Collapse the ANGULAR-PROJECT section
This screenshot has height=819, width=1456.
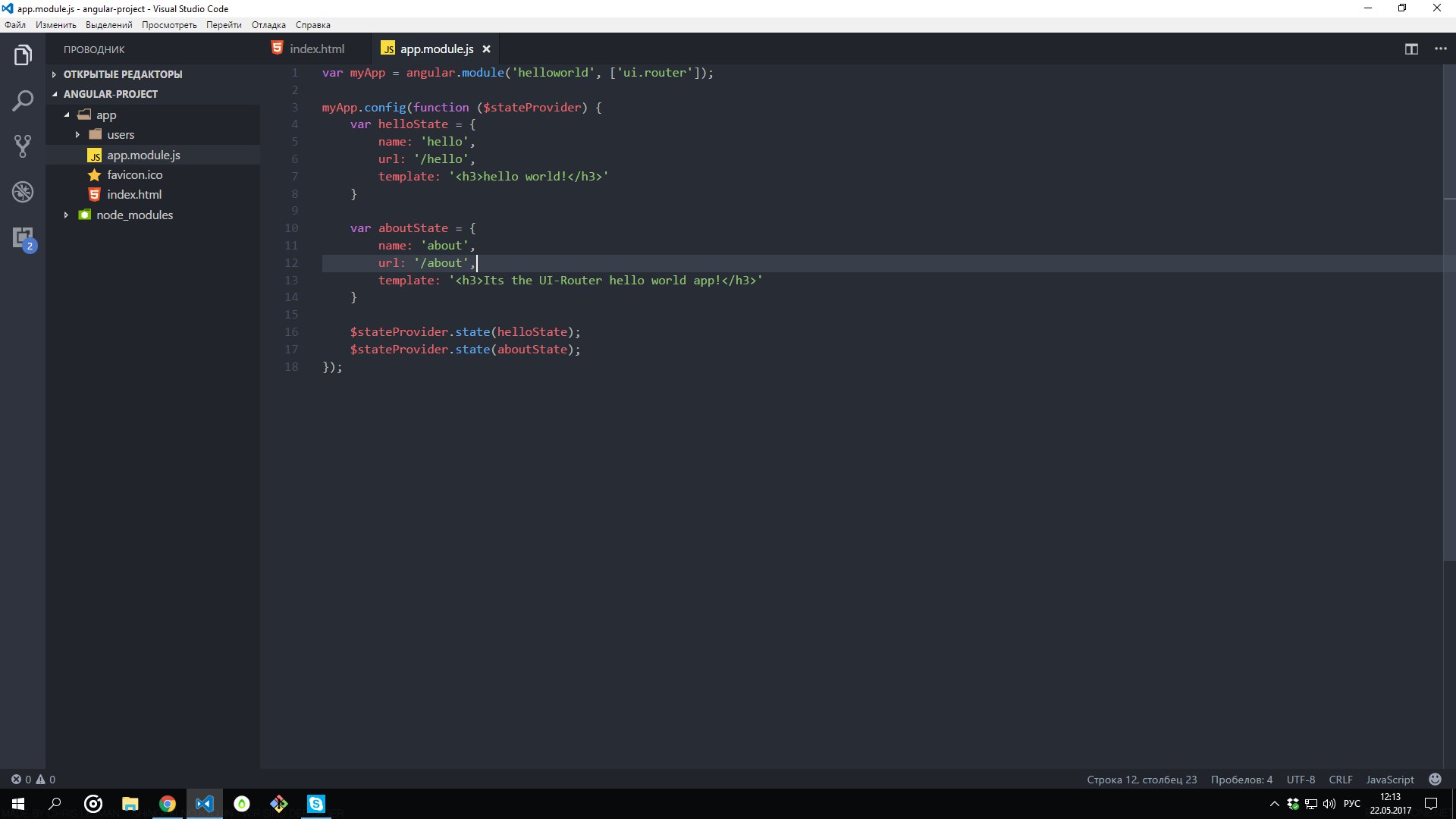(x=110, y=94)
